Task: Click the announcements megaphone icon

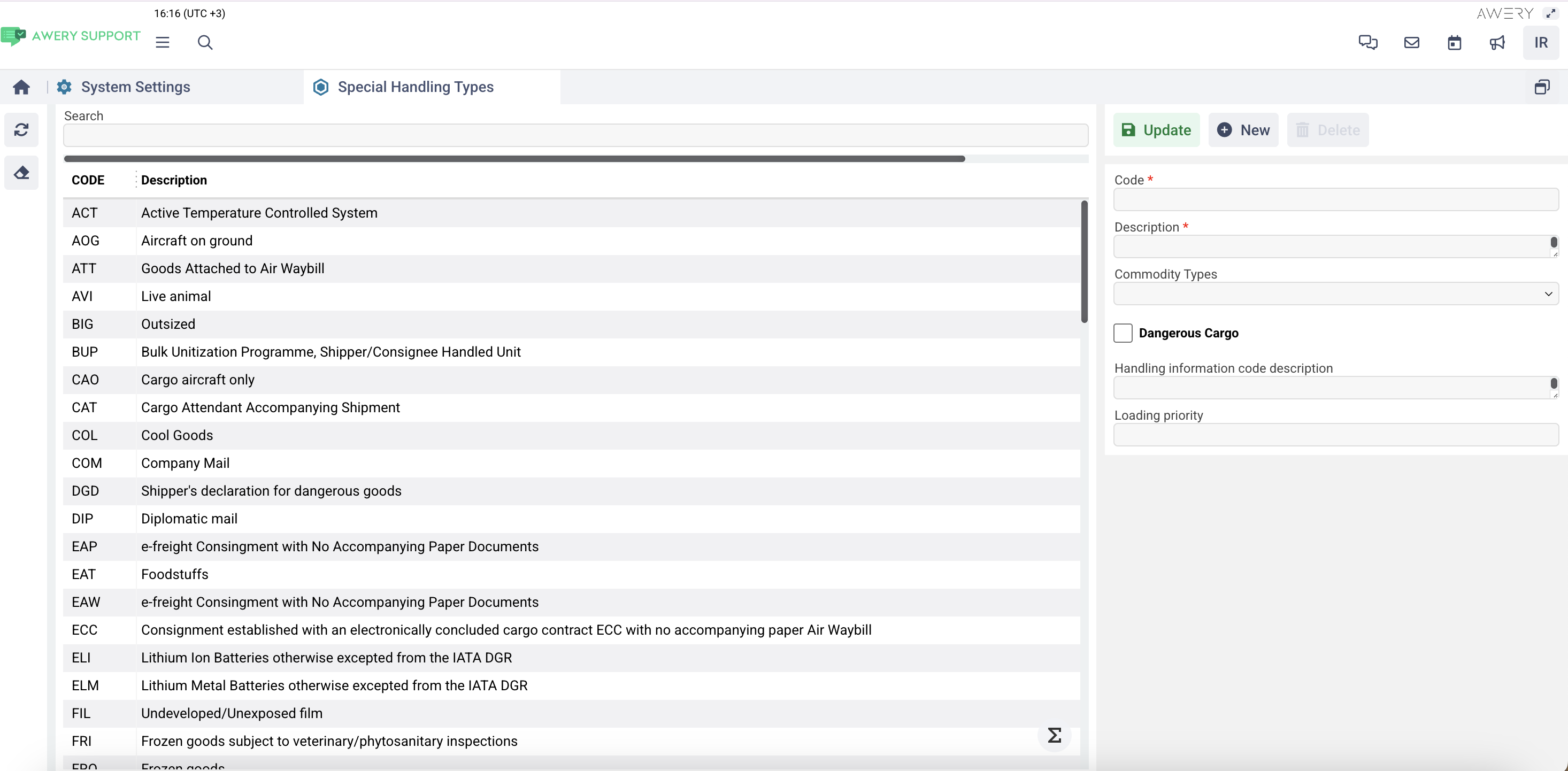Action: pos(1497,43)
